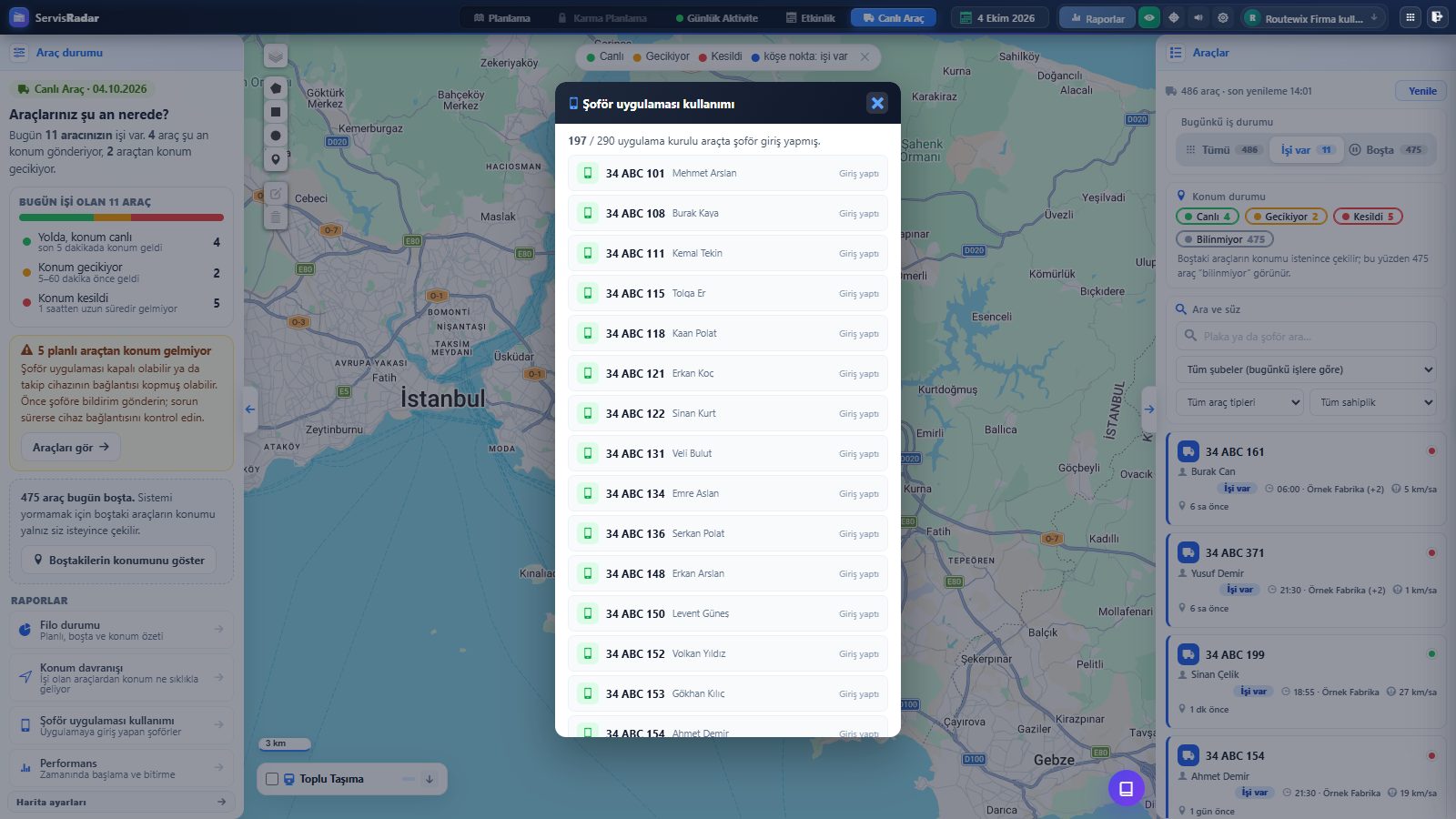This screenshot has height=819, width=1456.
Task: Open the Tüm sahiplik dropdown
Action: pos(1372,402)
